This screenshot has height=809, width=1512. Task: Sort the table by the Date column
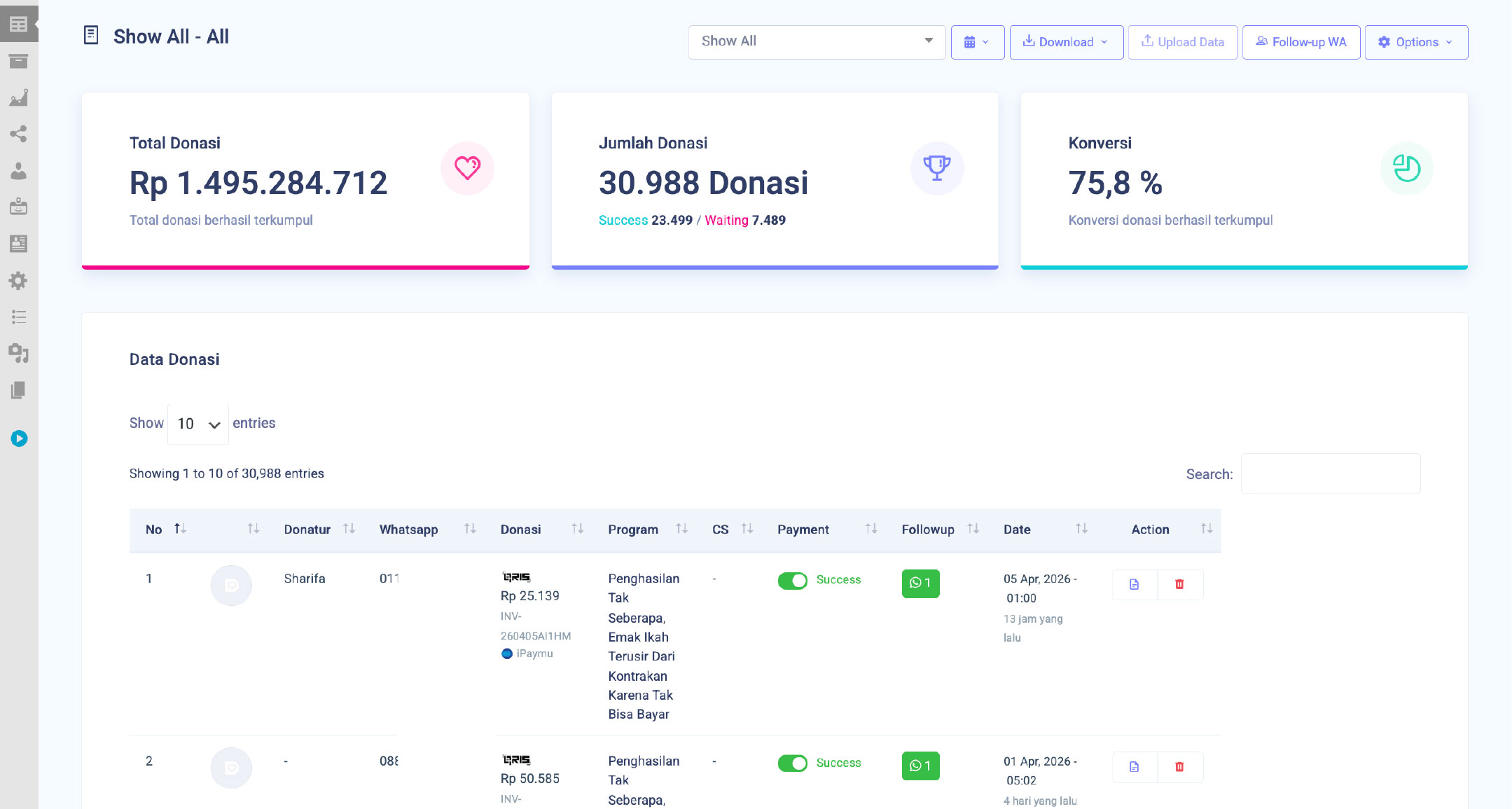click(1081, 530)
